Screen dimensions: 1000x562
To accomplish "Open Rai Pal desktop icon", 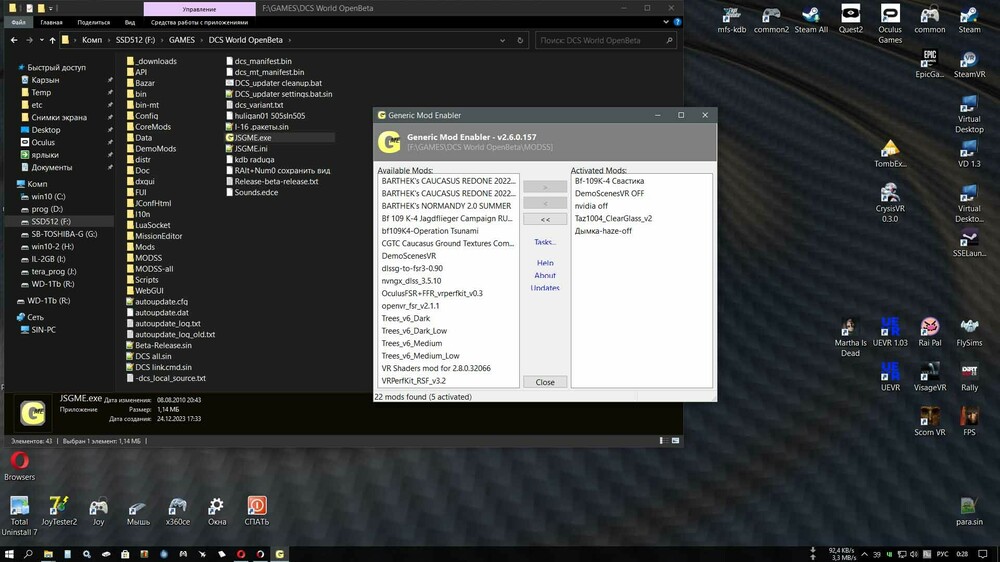I will (x=929, y=332).
